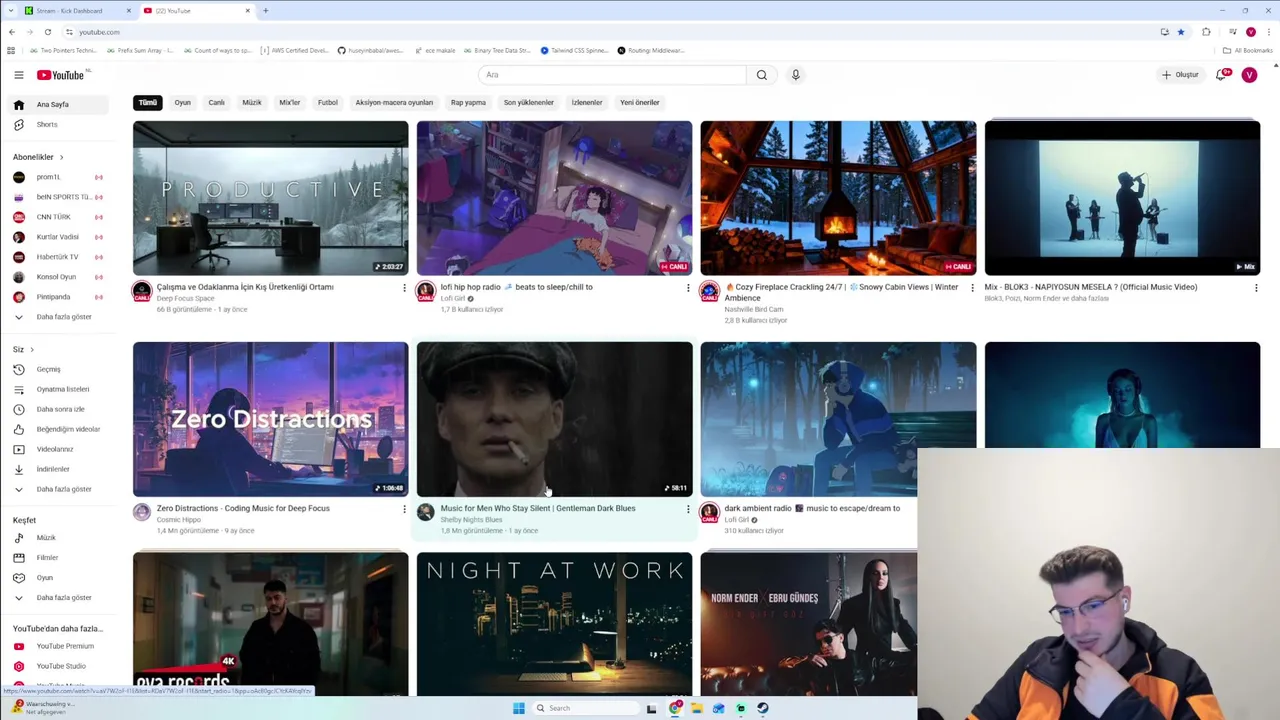The width and height of the screenshot is (1280, 720).
Task: Select the Tümü filter chip
Action: pos(148,102)
